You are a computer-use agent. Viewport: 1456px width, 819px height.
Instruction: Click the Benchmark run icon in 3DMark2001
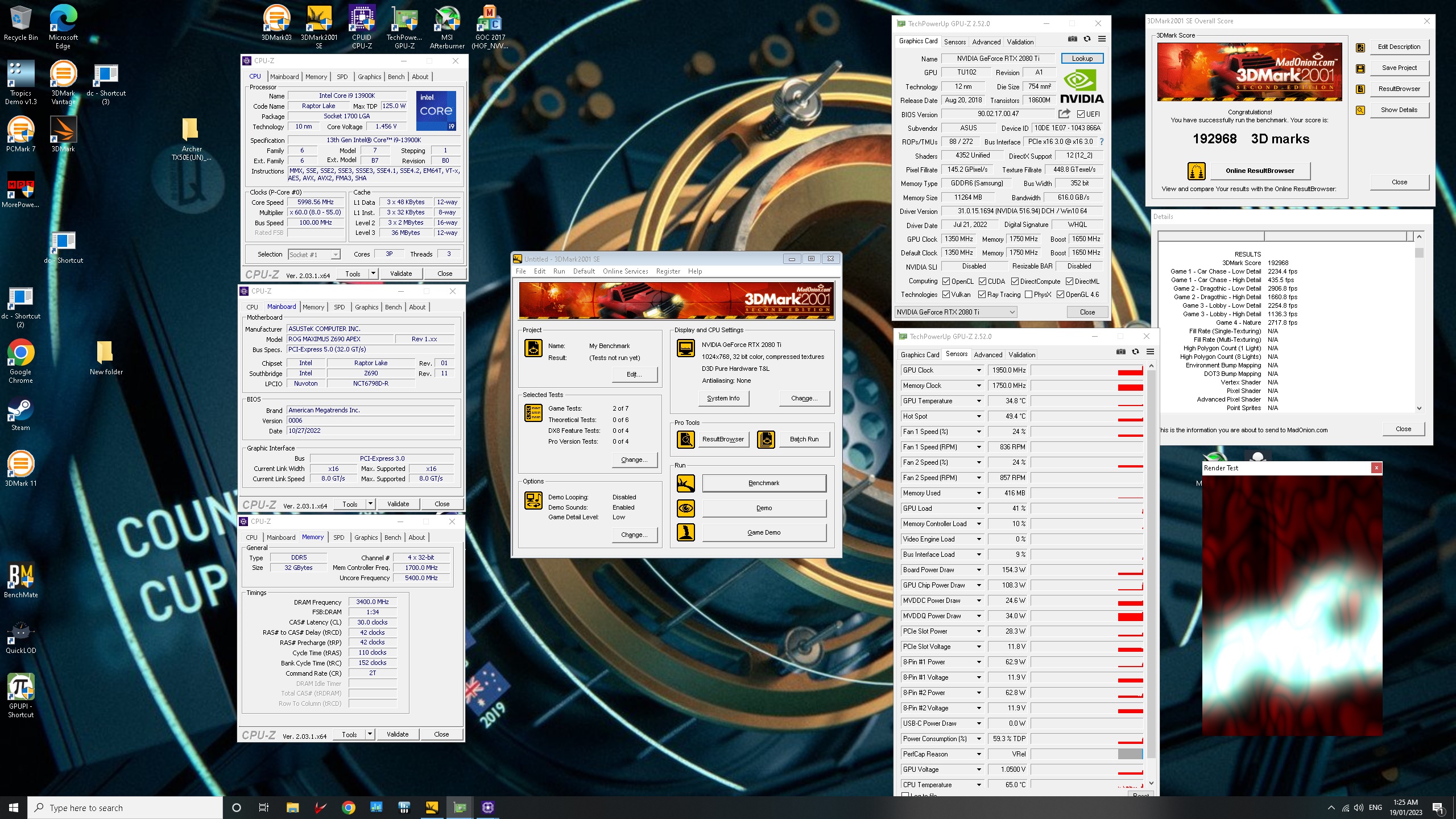pyautogui.click(x=686, y=483)
